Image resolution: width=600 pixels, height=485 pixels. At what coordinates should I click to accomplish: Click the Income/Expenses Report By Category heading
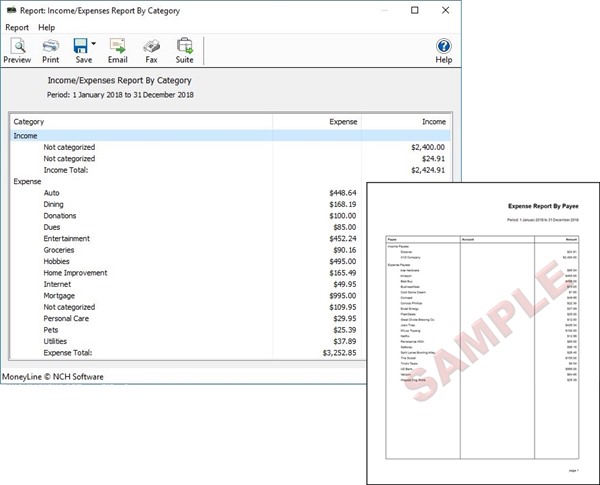pyautogui.click(x=119, y=80)
